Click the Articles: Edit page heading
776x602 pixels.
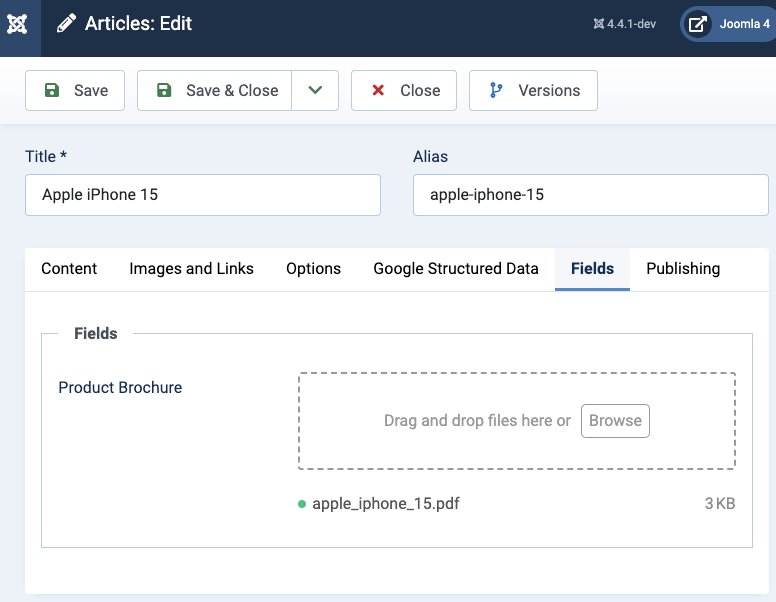tap(138, 23)
